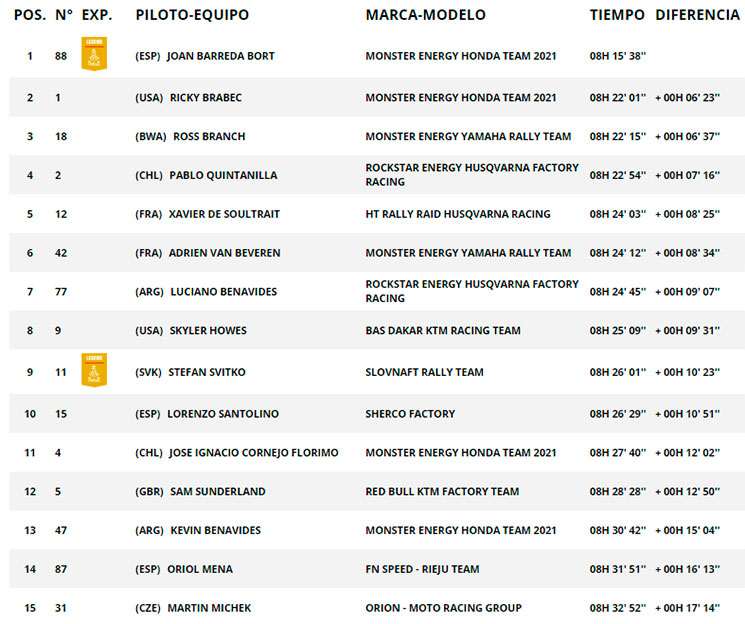Click Xavier de Soultrait's name
Screen dimensions: 745x624
[224, 214]
